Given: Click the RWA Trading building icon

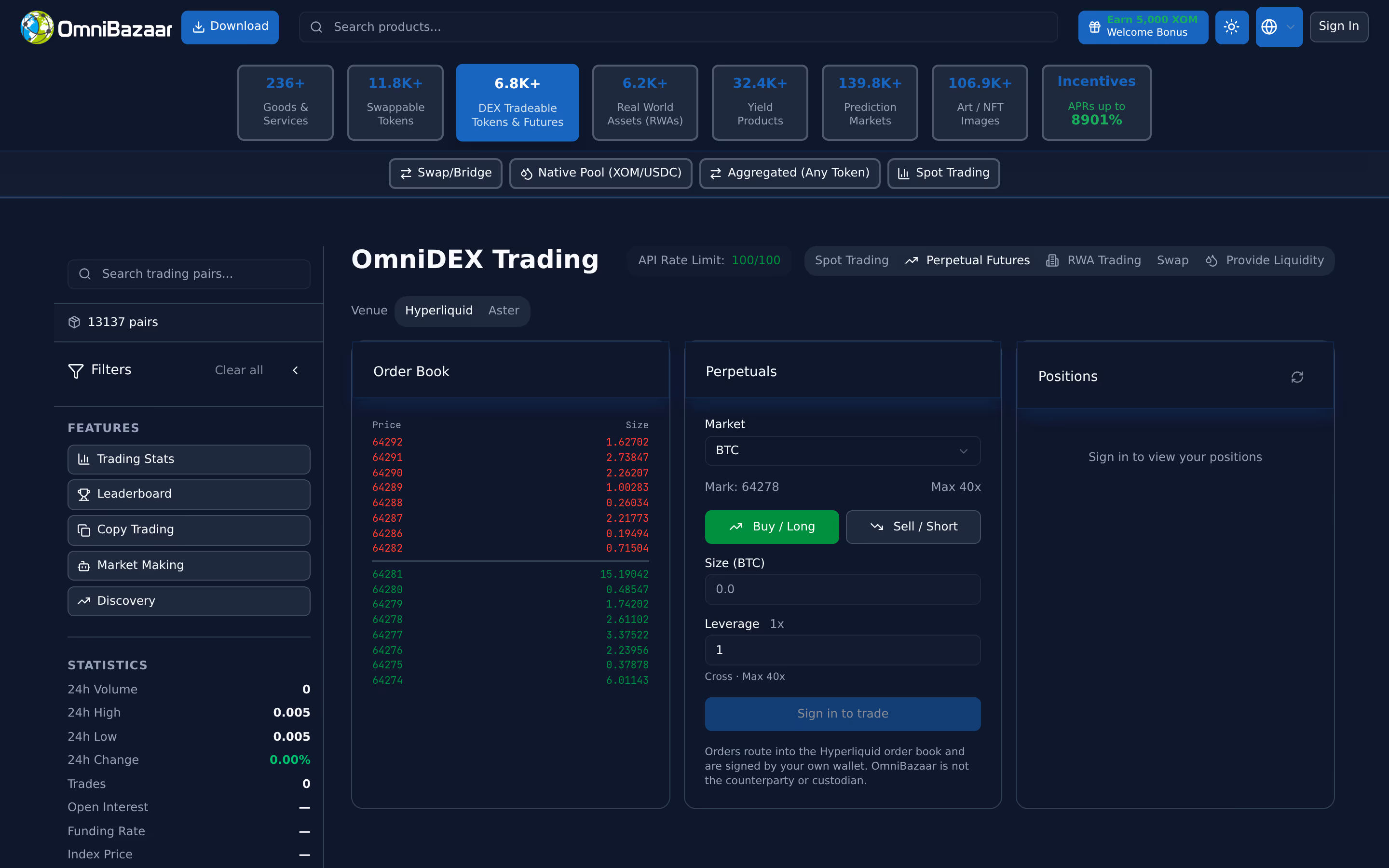Looking at the screenshot, I should tap(1052, 260).
